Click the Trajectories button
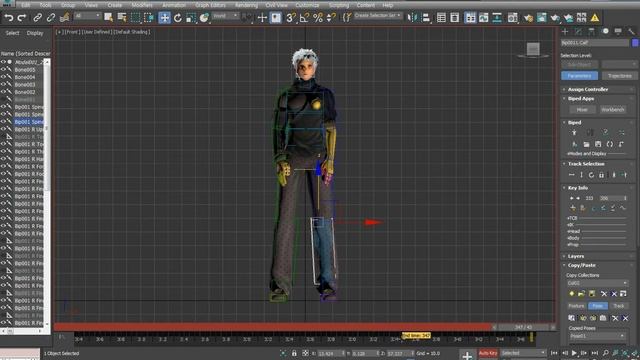Image resolution: width=640 pixels, height=360 pixels. point(619,76)
